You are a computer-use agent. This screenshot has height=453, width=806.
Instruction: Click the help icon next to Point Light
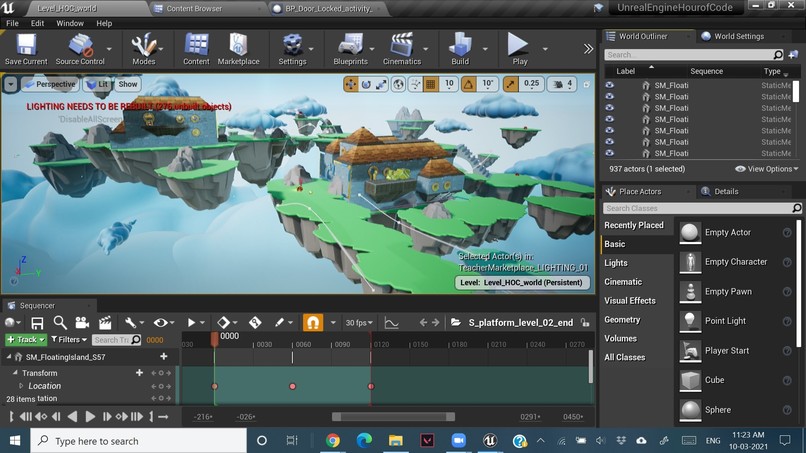click(x=786, y=321)
